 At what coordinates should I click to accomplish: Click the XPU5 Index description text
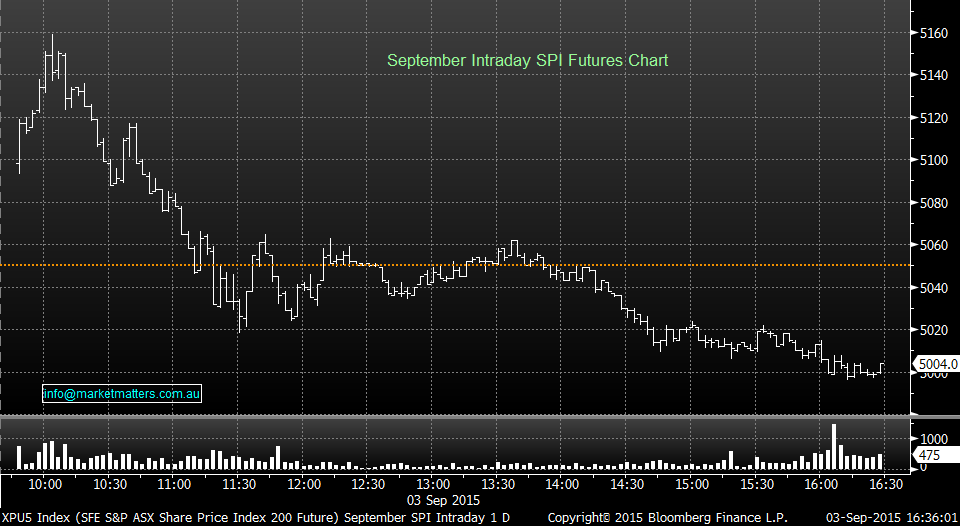click(255, 517)
